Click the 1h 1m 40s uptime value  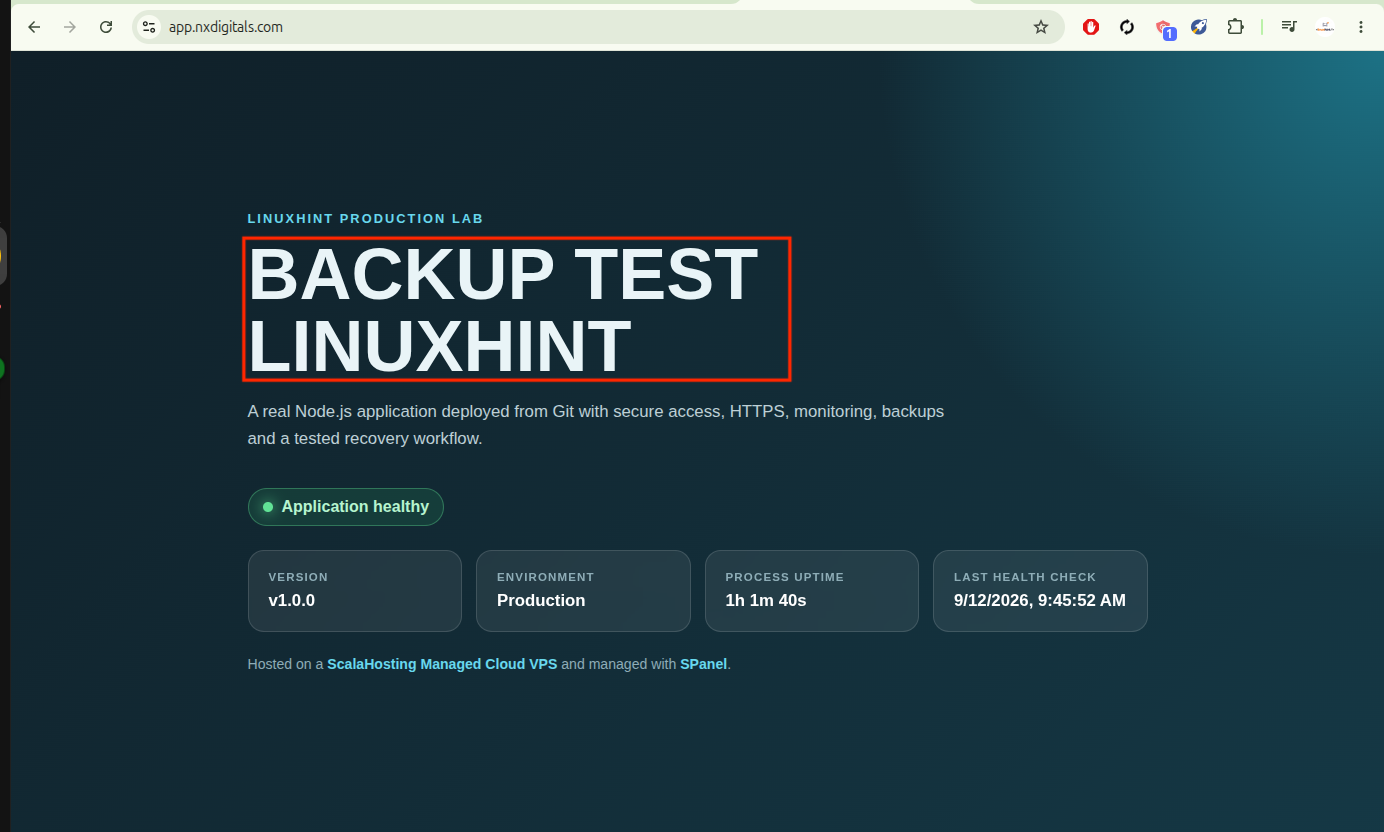(766, 600)
